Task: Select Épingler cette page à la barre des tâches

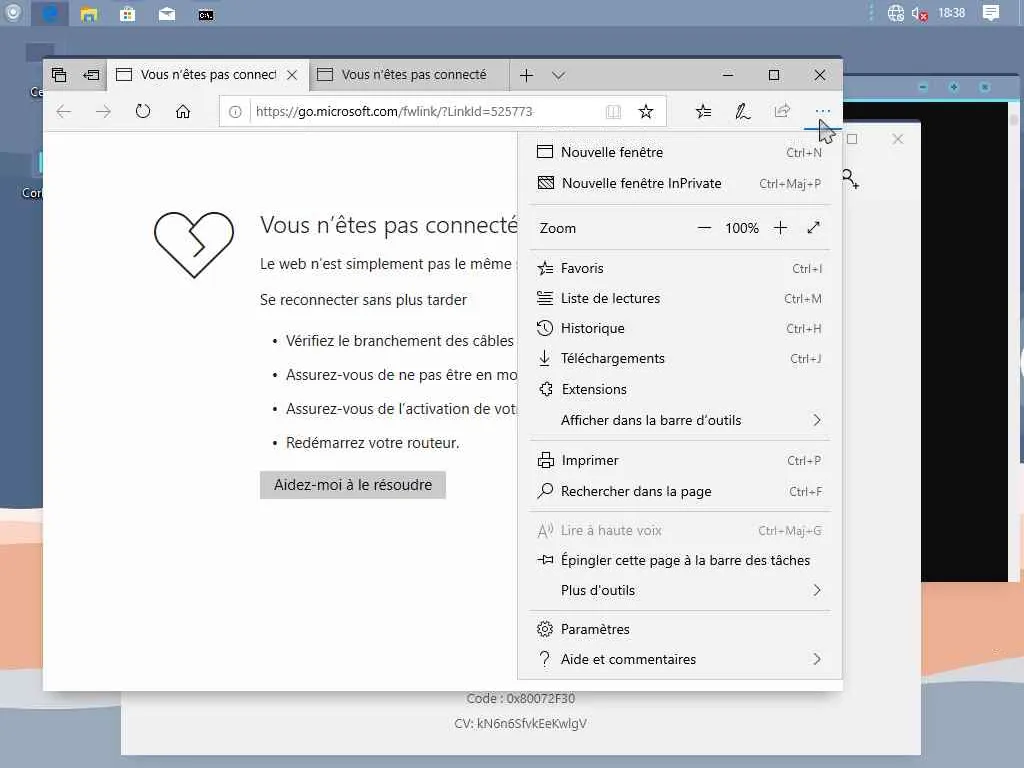Action: point(679,560)
